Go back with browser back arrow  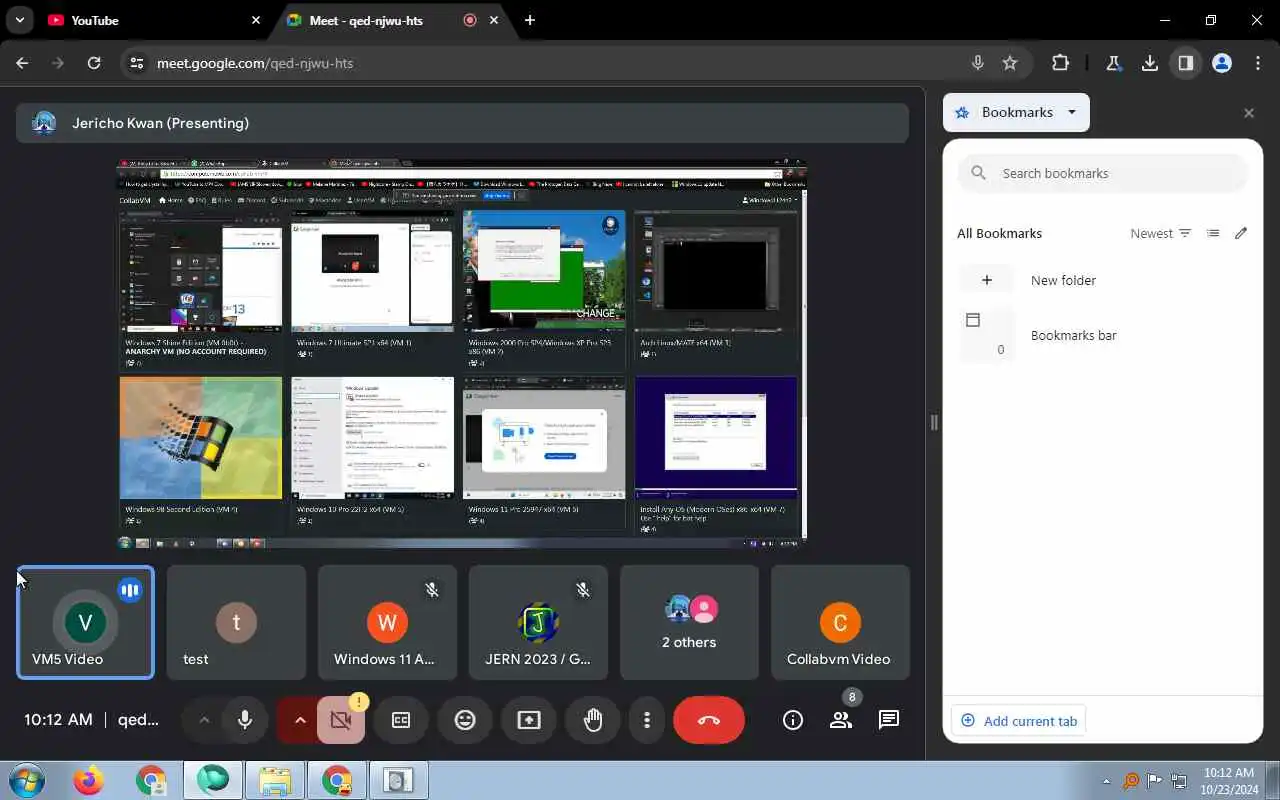(x=23, y=63)
